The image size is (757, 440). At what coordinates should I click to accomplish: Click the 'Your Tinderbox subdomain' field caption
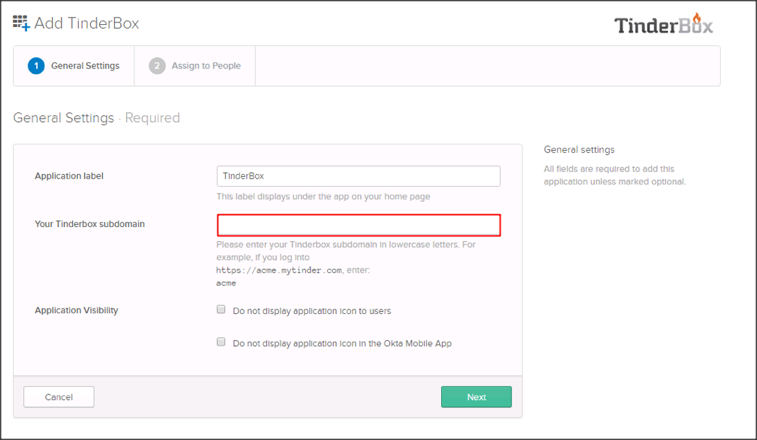pos(90,224)
